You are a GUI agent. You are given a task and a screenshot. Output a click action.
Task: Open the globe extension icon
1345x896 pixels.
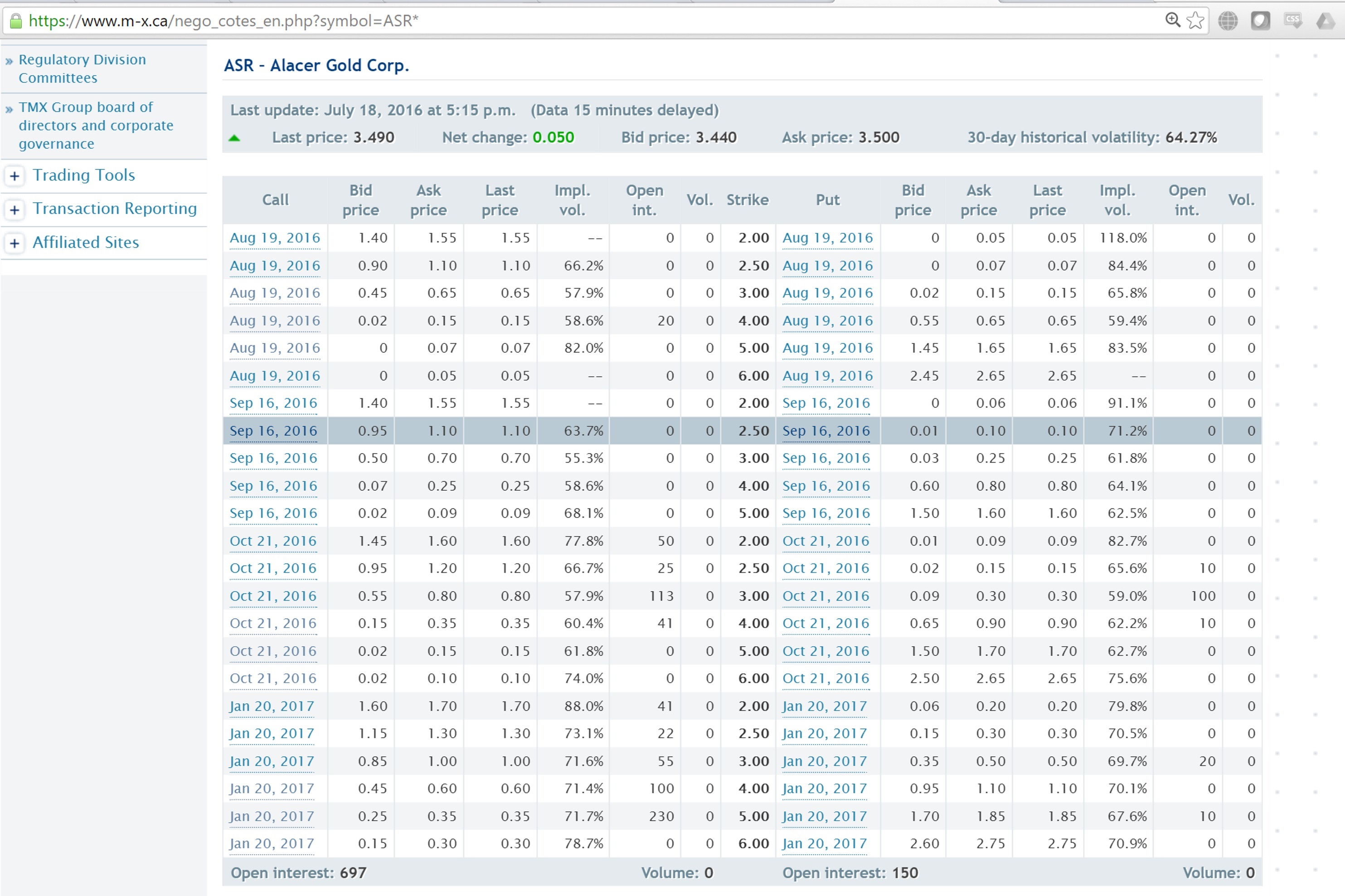click(1227, 20)
